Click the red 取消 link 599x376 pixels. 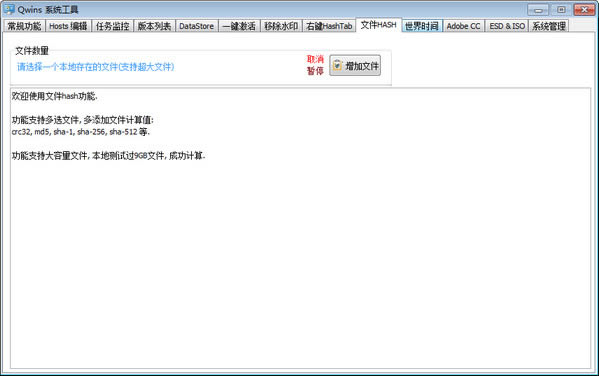(315, 59)
